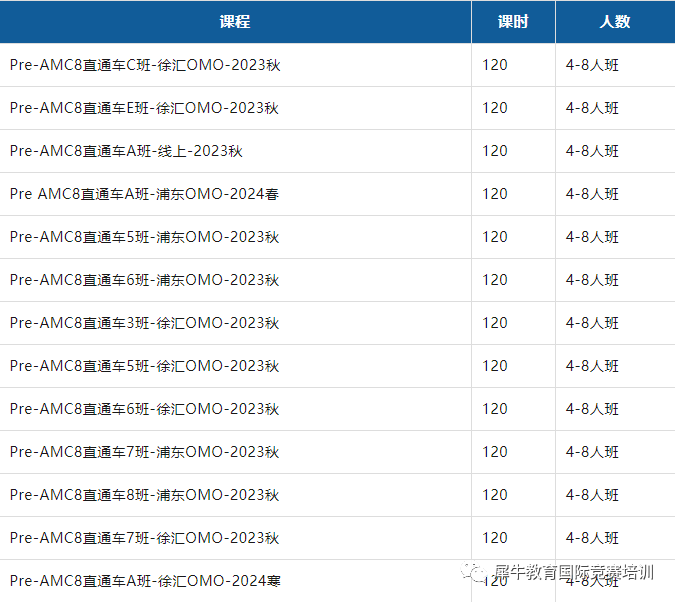Choose Pre-AMC8直通车6班-徐汇OMO-2023秋 entry
The height and width of the screenshot is (602, 675).
(144, 409)
